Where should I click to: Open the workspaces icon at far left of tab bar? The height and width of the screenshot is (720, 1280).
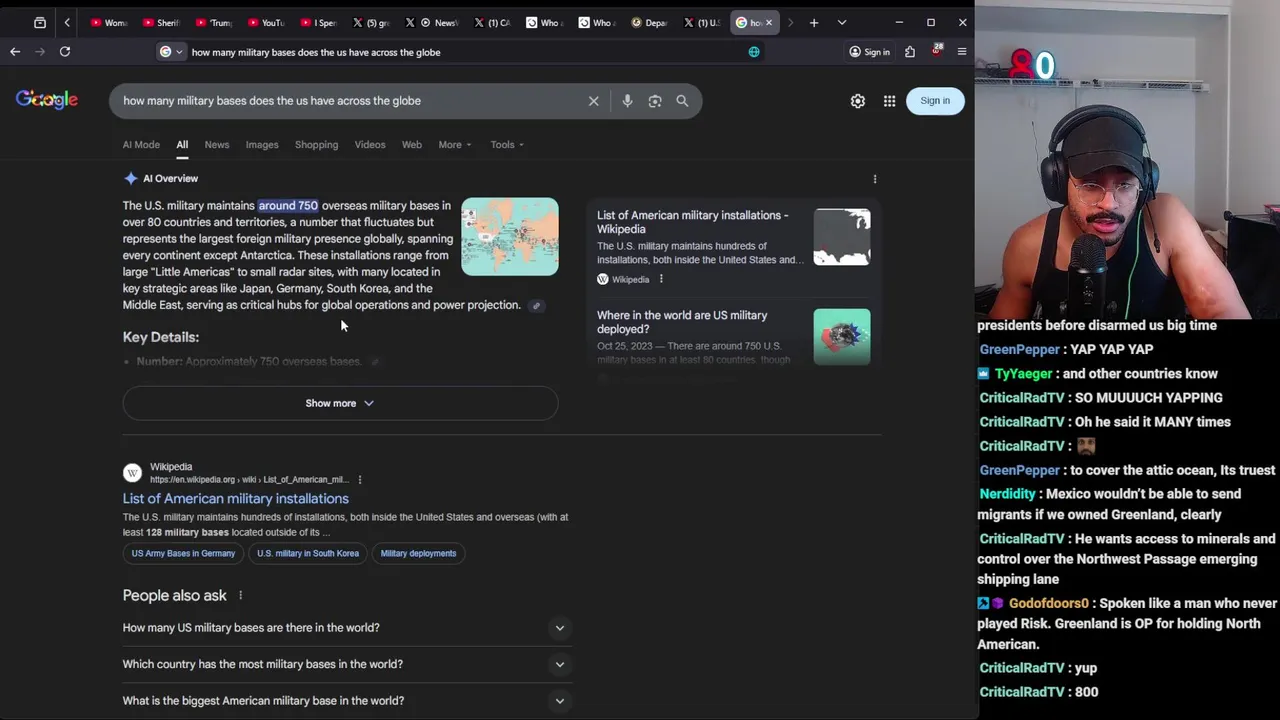40,22
